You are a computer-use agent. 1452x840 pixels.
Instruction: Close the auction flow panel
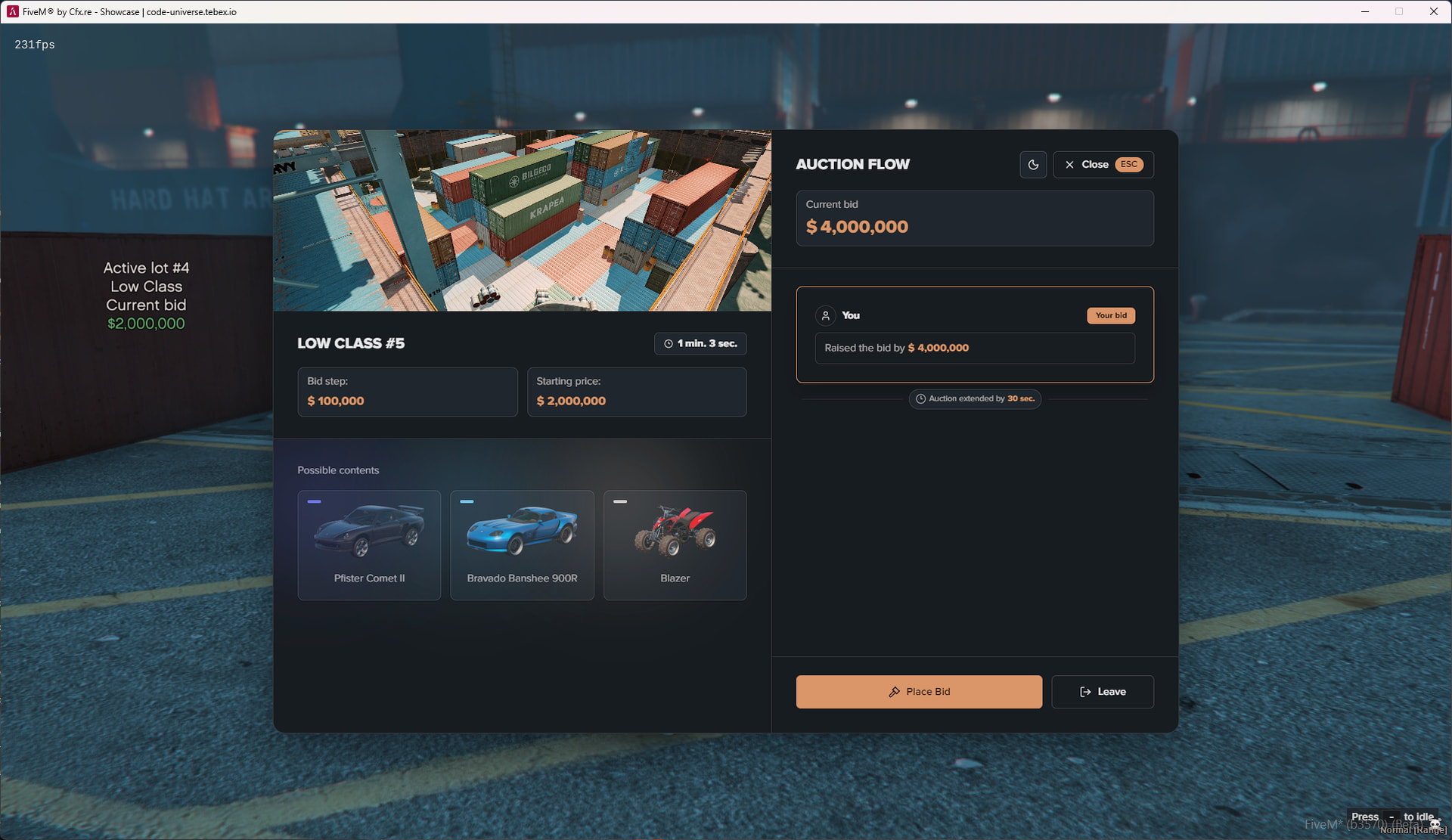1103,165
